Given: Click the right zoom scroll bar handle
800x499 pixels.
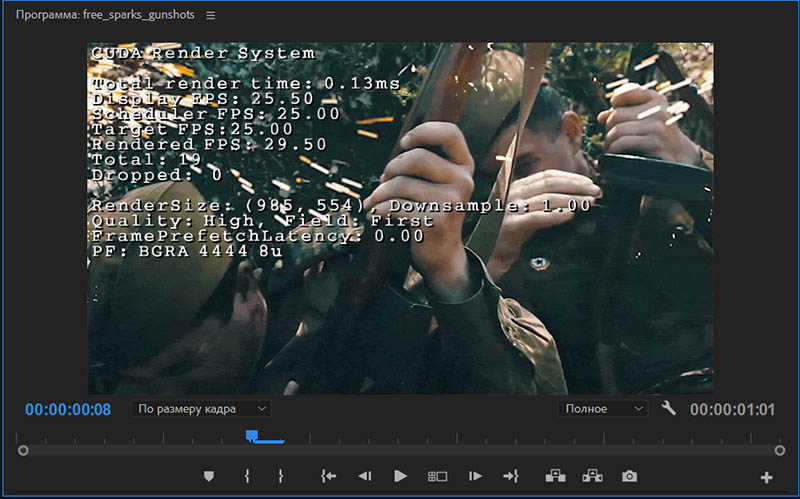Looking at the screenshot, I should (780, 451).
